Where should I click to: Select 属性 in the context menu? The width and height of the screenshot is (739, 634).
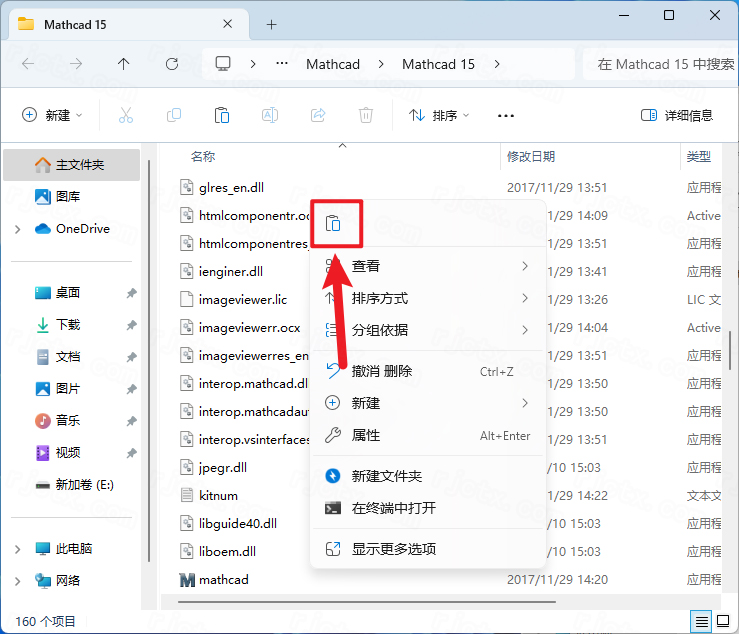[x=366, y=435]
